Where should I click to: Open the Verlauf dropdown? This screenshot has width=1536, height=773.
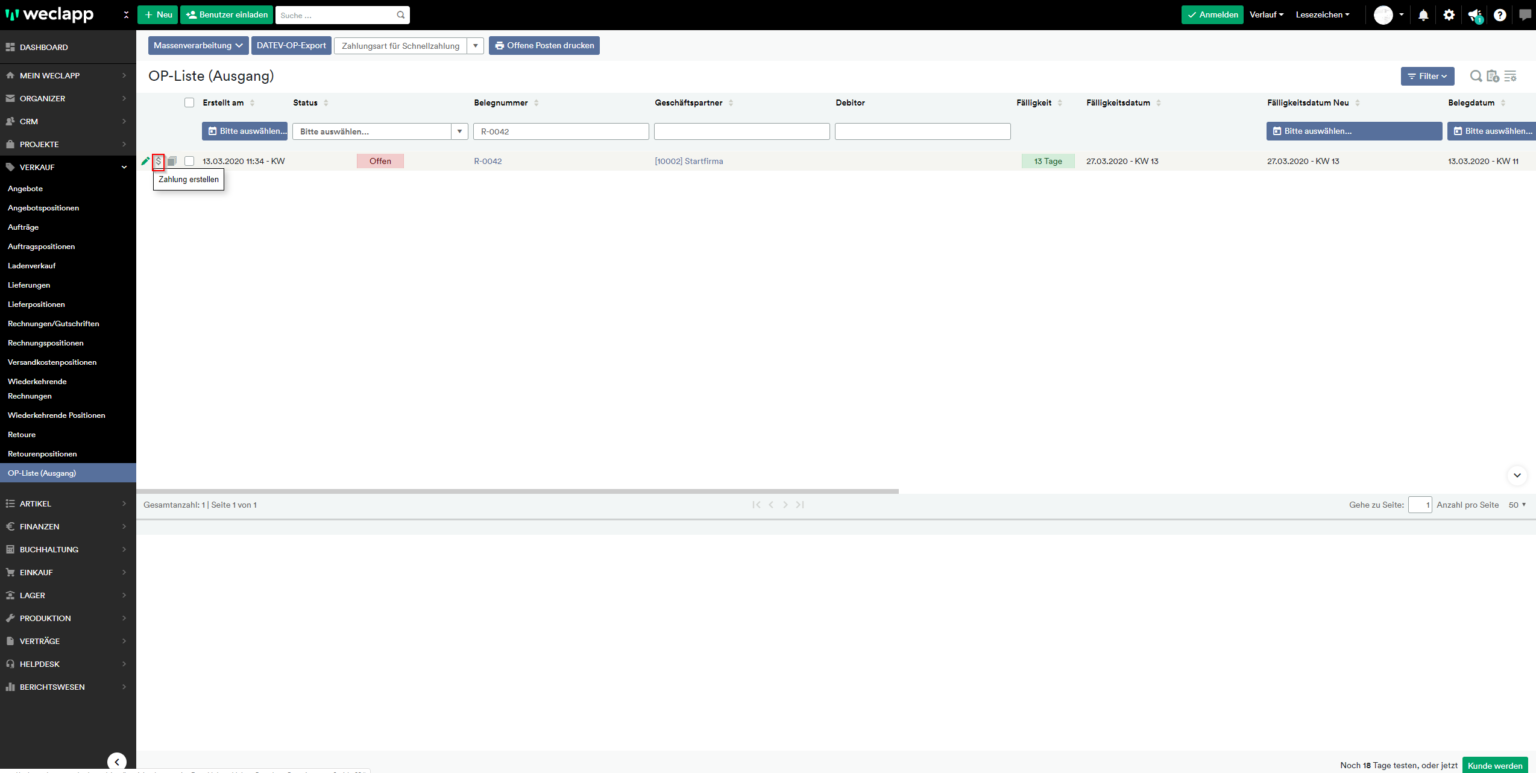[x=1266, y=15]
